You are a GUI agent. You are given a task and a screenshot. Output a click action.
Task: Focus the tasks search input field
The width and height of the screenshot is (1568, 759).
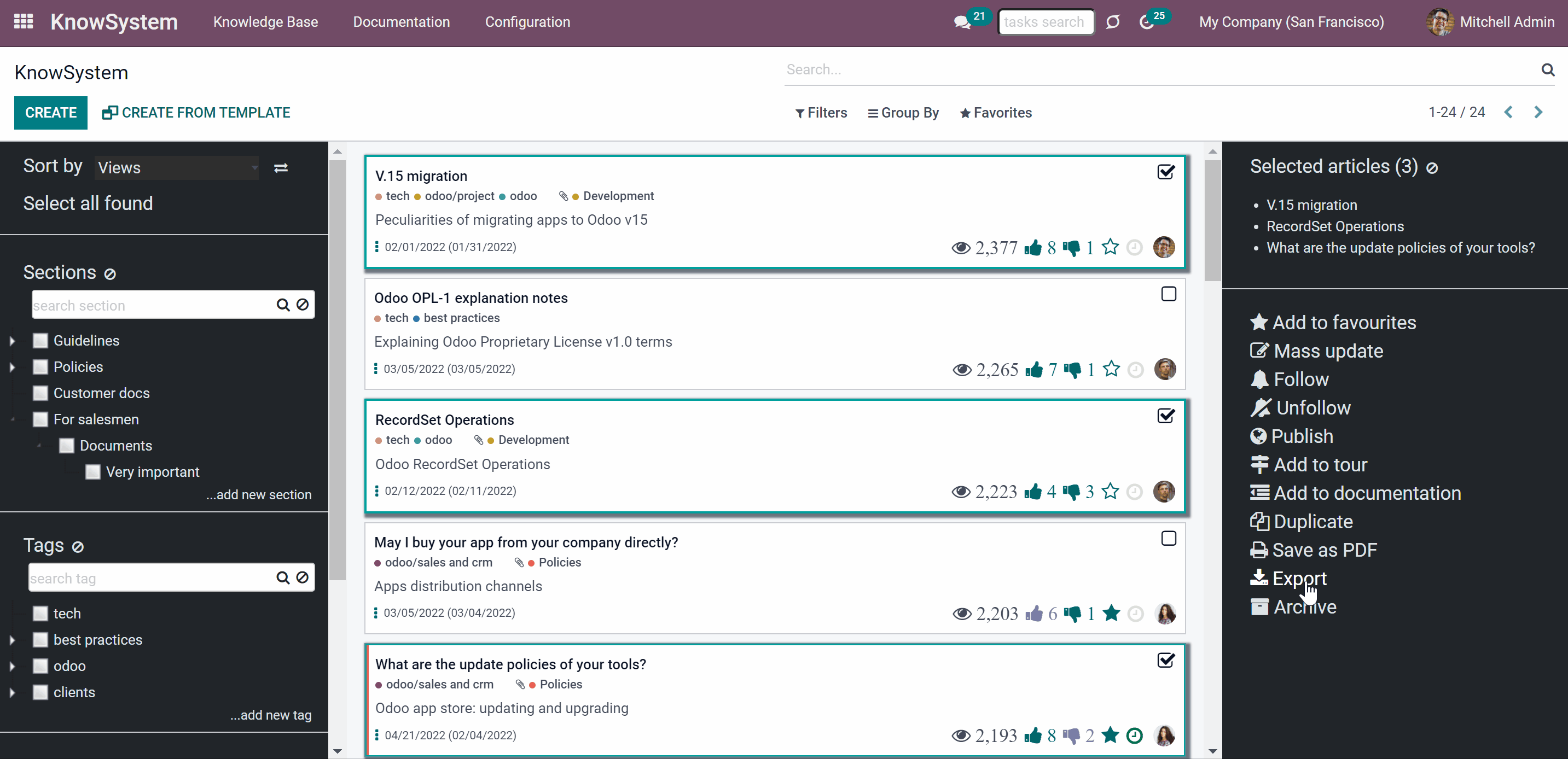[1046, 22]
